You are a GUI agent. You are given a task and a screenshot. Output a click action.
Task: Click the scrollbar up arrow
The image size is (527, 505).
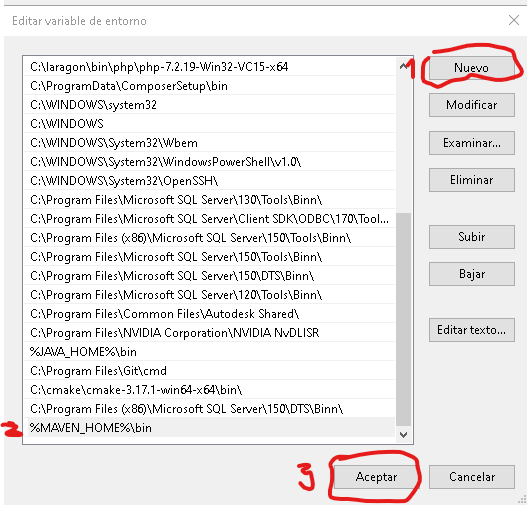click(x=404, y=66)
